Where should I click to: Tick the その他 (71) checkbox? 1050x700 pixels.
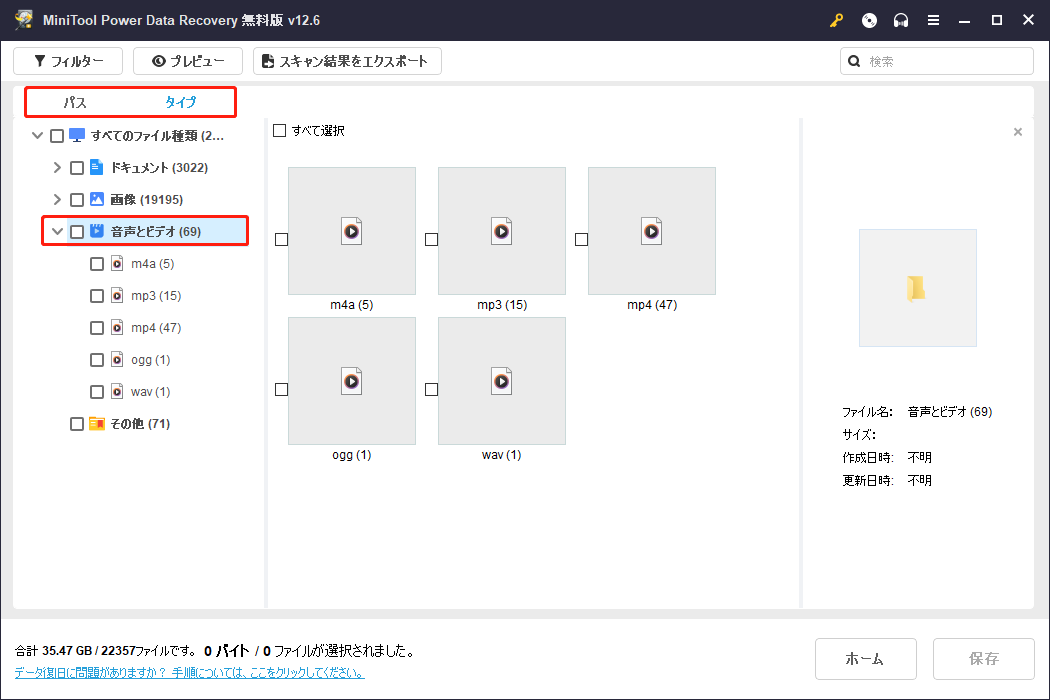click(x=77, y=424)
